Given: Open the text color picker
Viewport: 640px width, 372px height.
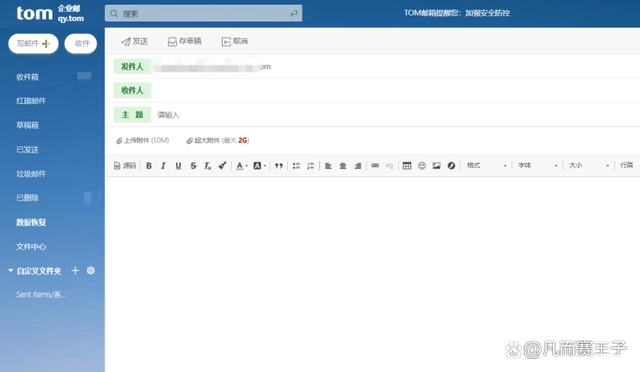Looking at the screenshot, I should click(x=242, y=165).
